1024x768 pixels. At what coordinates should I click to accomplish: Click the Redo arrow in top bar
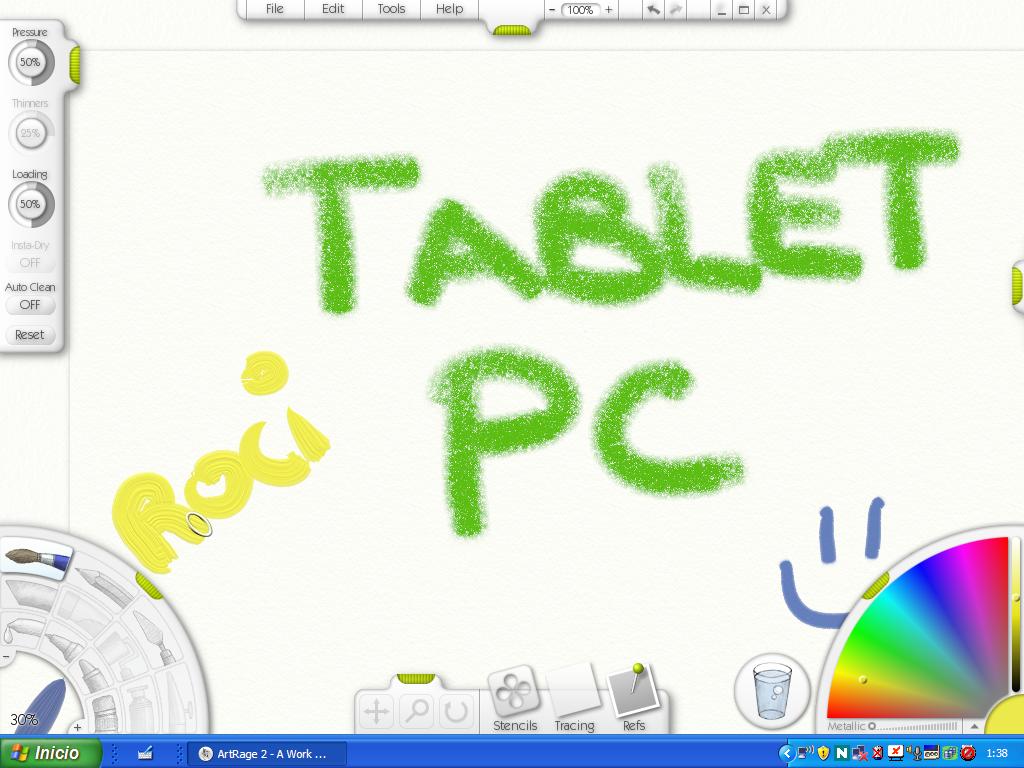tap(676, 10)
